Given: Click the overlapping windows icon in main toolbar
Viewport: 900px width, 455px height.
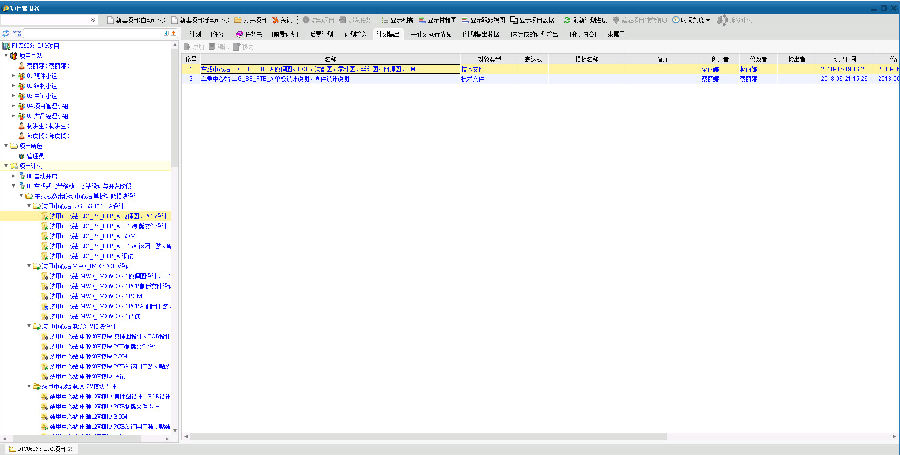Looking at the screenshot, I should point(514,20).
